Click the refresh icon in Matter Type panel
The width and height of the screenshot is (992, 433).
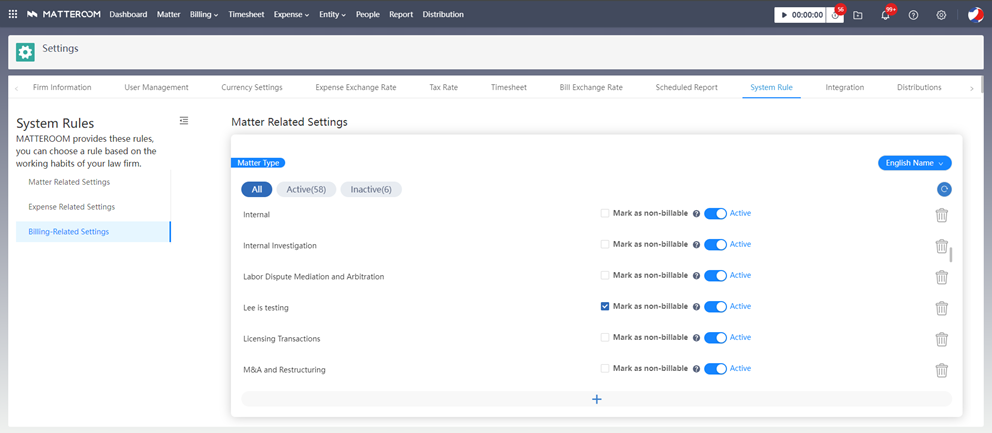(x=943, y=189)
